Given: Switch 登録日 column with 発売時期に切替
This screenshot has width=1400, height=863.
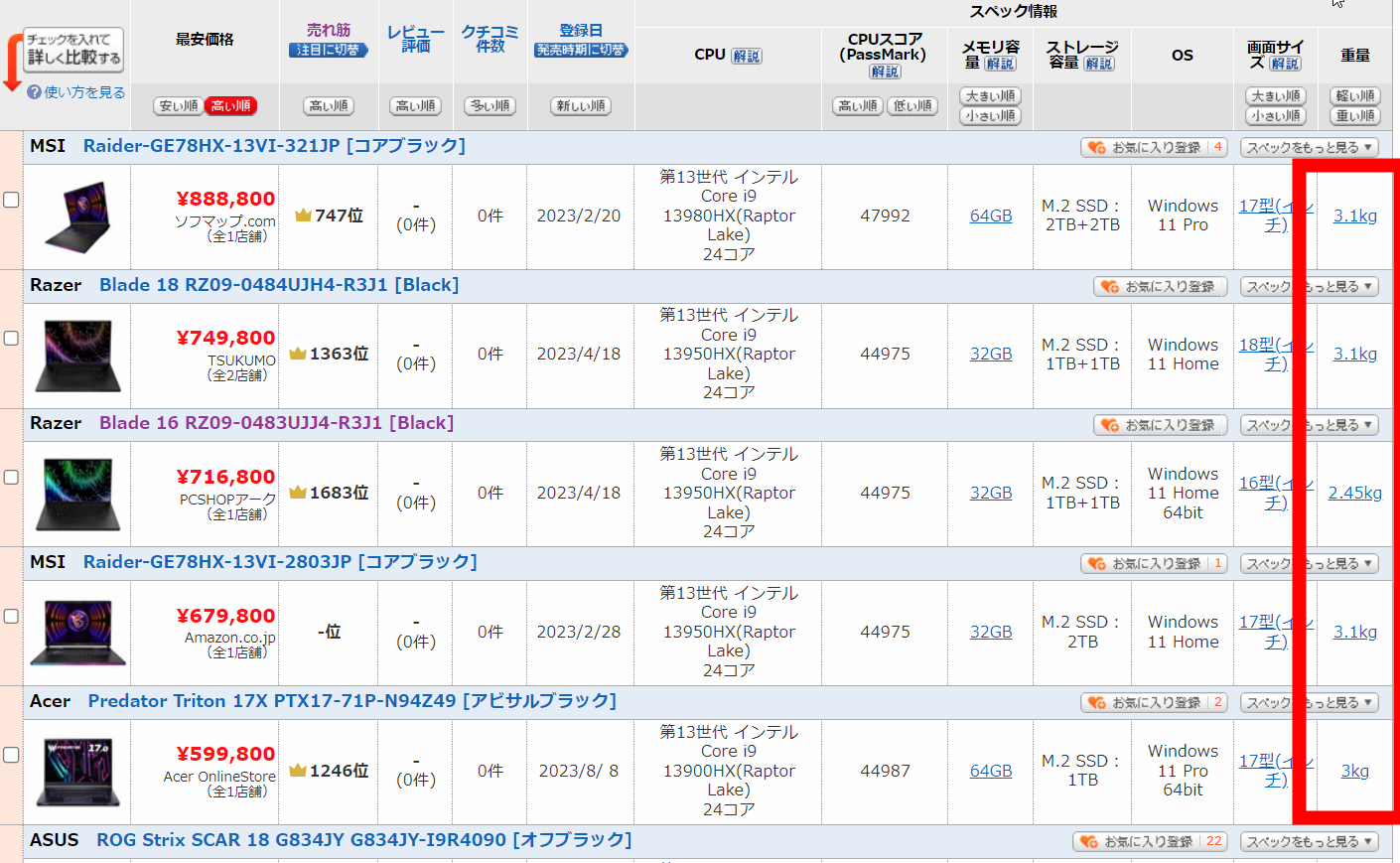Looking at the screenshot, I should tap(581, 50).
